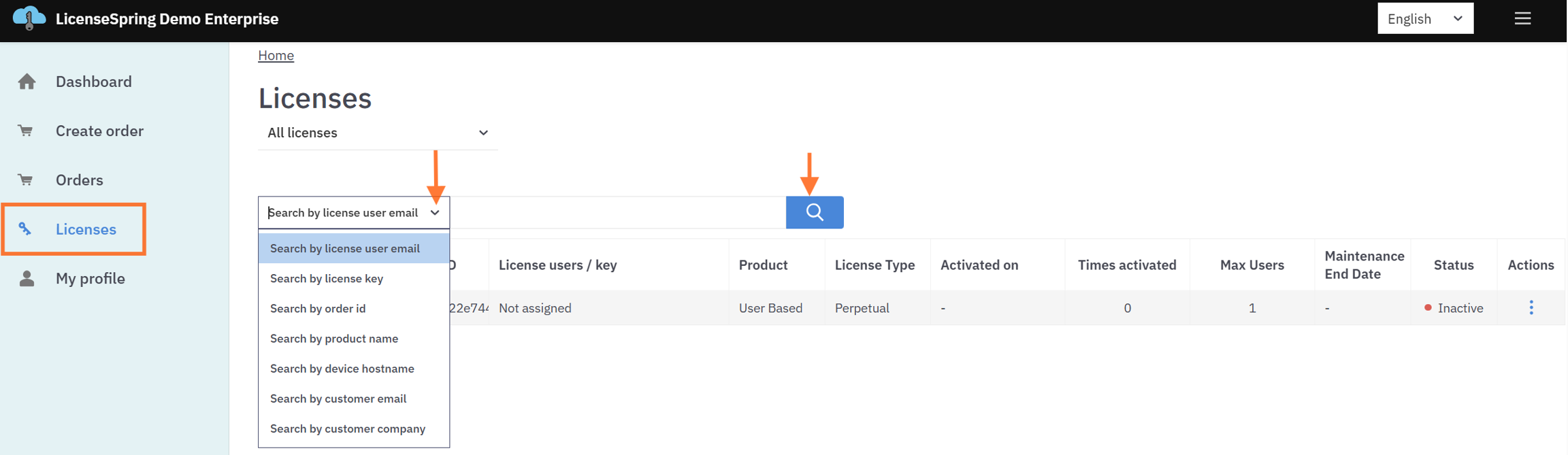Click the Licenses key icon in sidebar
This screenshot has width=1568, height=455.
[x=25, y=229]
